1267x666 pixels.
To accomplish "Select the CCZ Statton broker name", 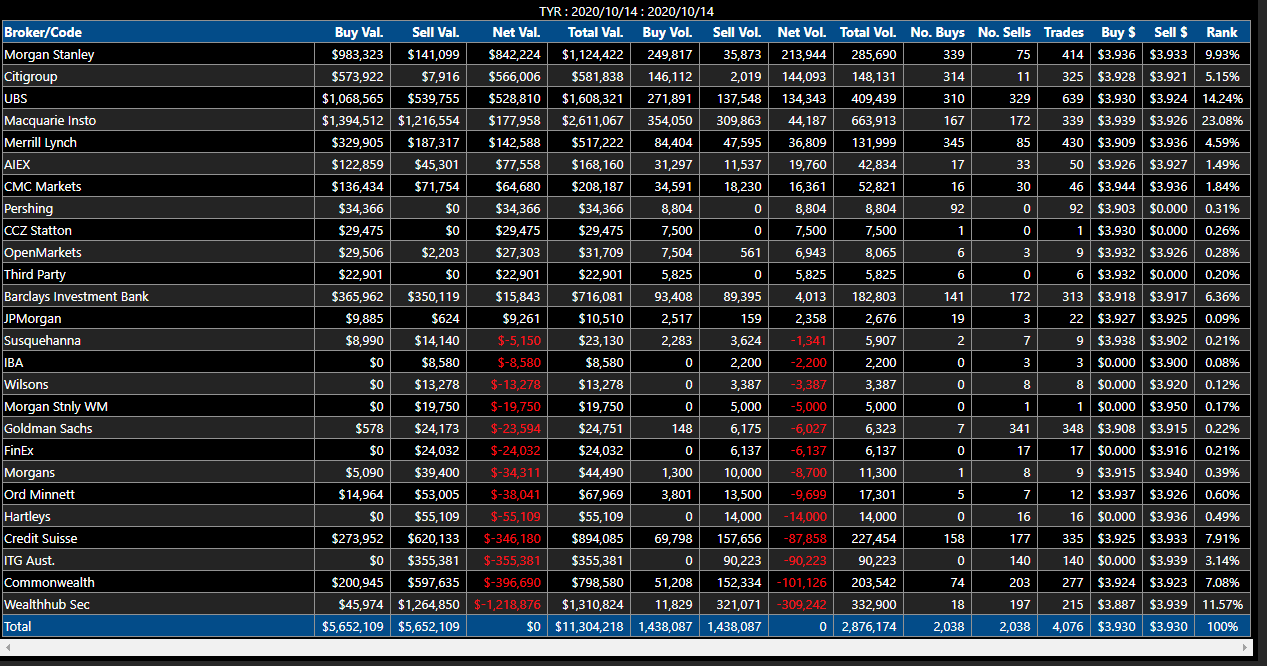I will click(38, 230).
